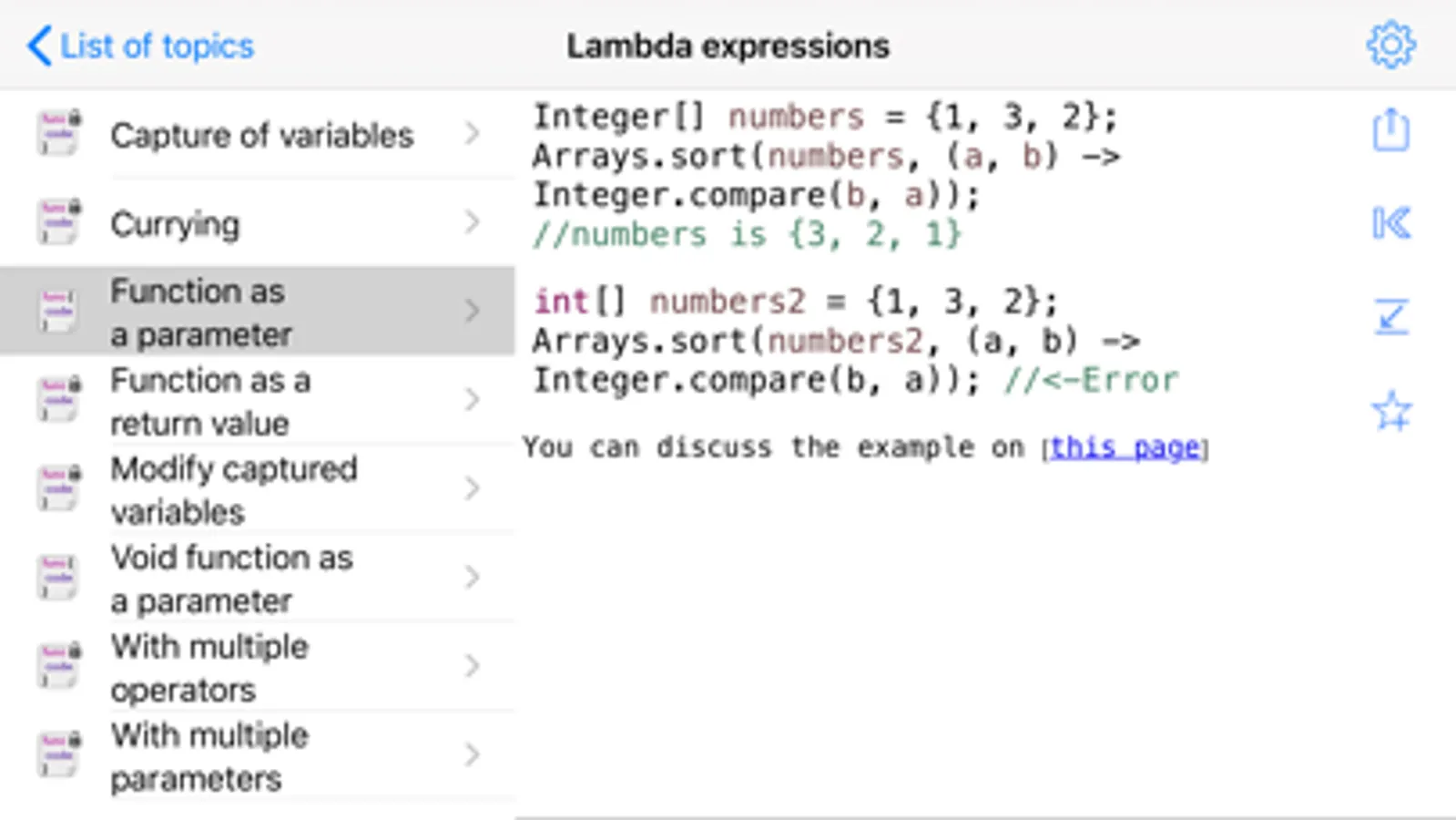Tap the Void function as a parameter icon

coord(58,578)
